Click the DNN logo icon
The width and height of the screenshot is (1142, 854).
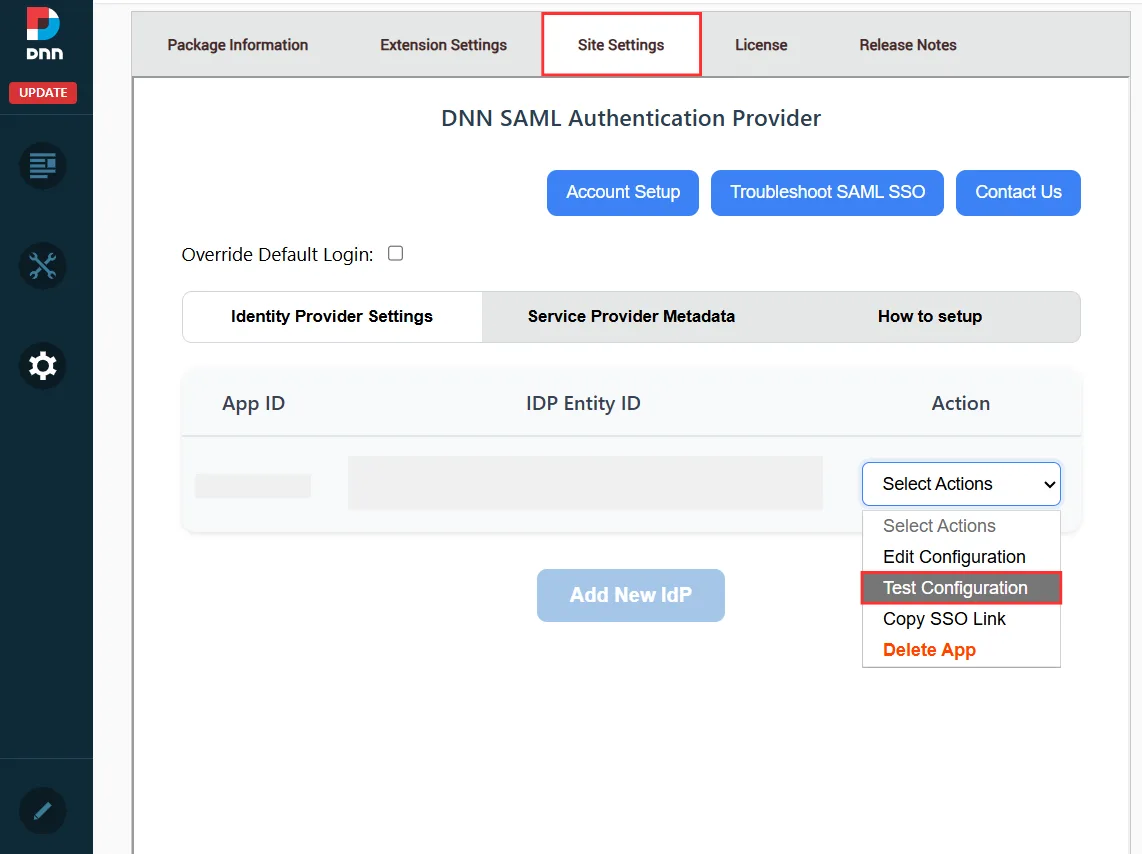click(44, 33)
